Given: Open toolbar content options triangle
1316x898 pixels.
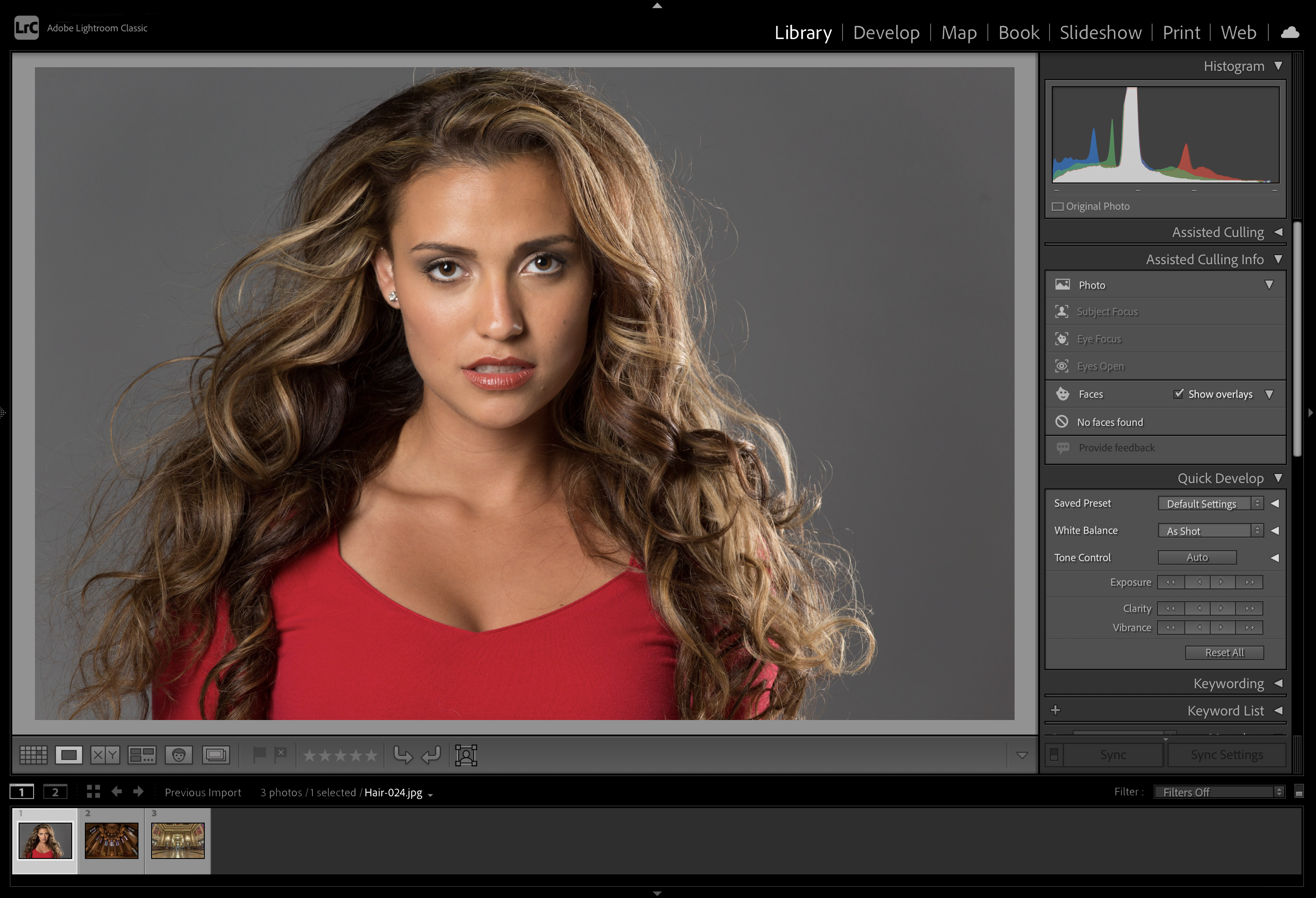Looking at the screenshot, I should (x=1022, y=755).
